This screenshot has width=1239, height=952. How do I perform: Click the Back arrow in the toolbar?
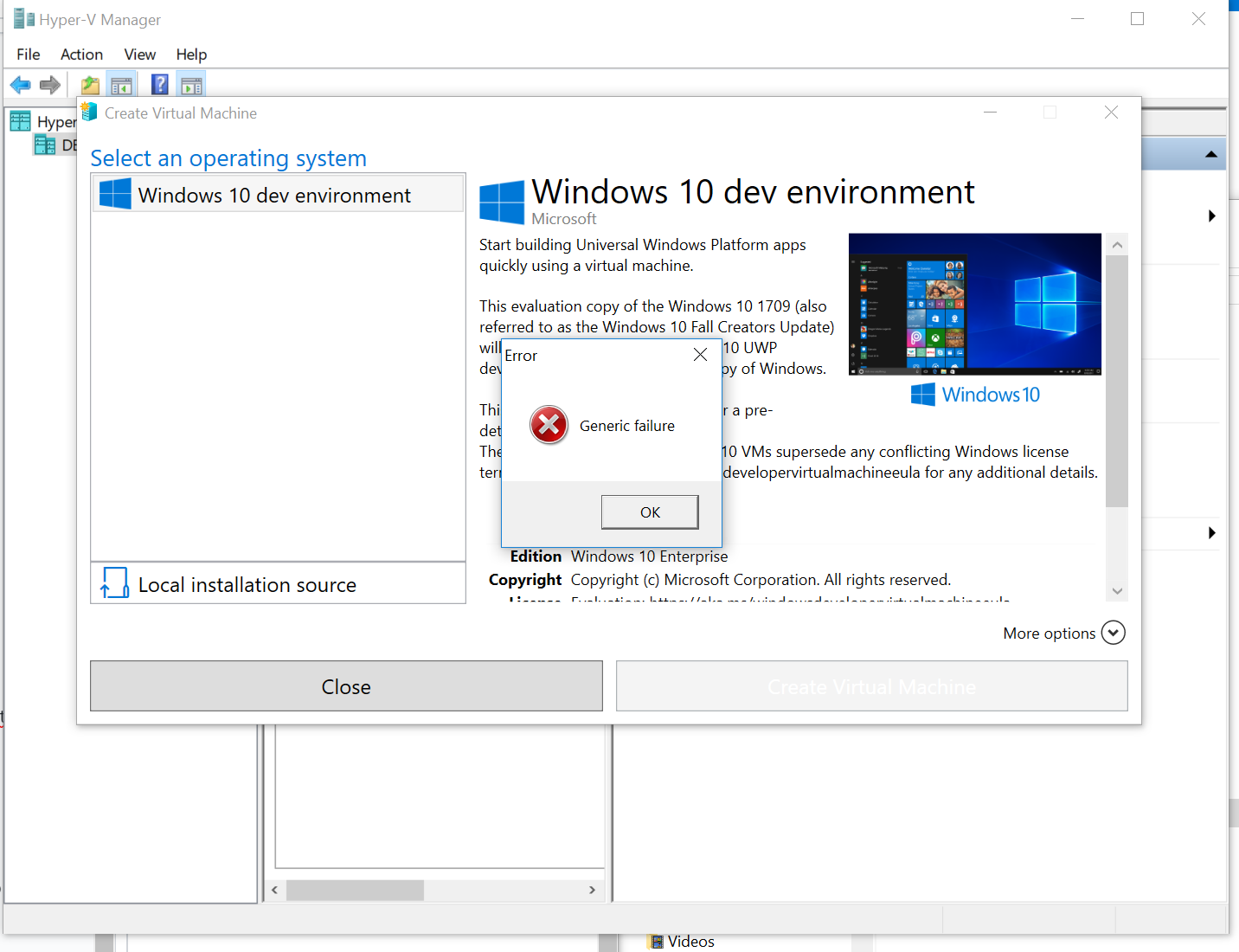(x=20, y=84)
